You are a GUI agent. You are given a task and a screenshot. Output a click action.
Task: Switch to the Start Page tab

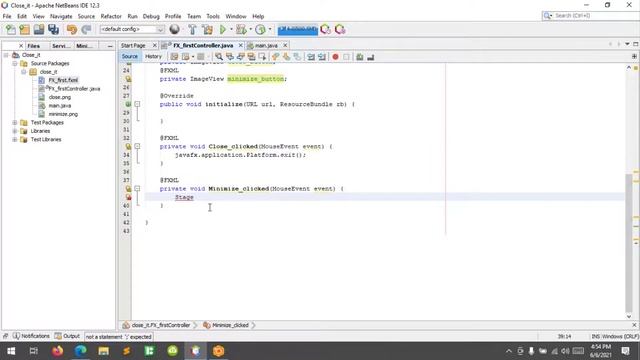click(133, 45)
